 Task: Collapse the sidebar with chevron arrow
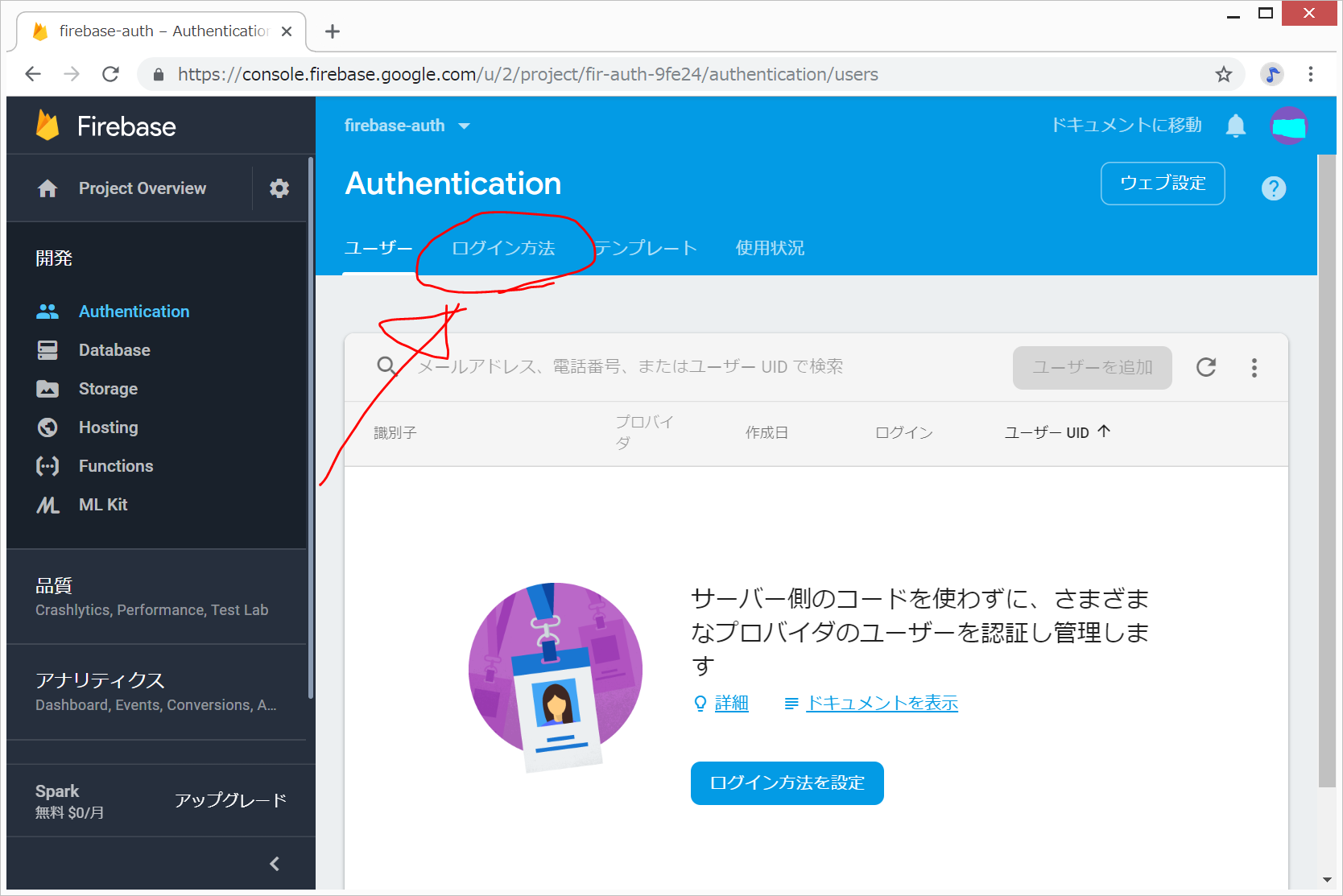pyautogui.click(x=275, y=864)
